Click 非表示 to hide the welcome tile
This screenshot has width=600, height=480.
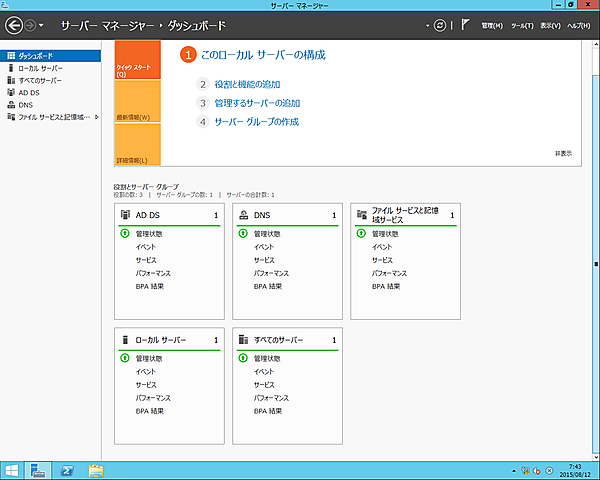(564, 153)
